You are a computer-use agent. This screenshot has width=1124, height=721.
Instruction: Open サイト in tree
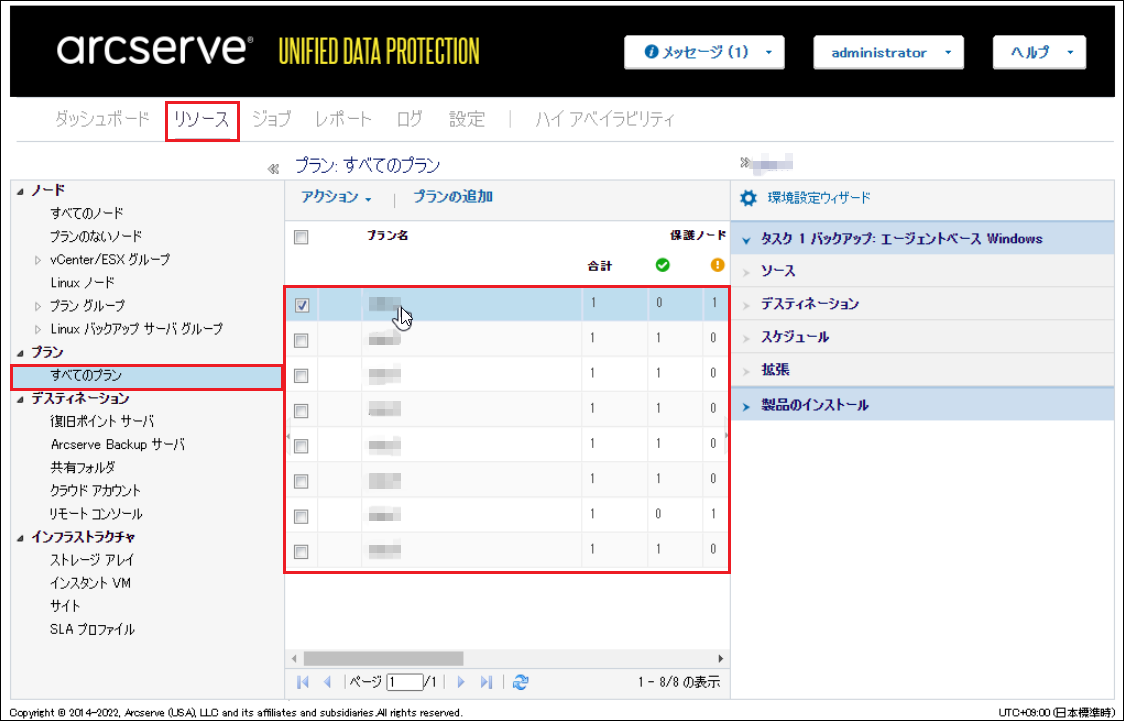tap(65, 606)
